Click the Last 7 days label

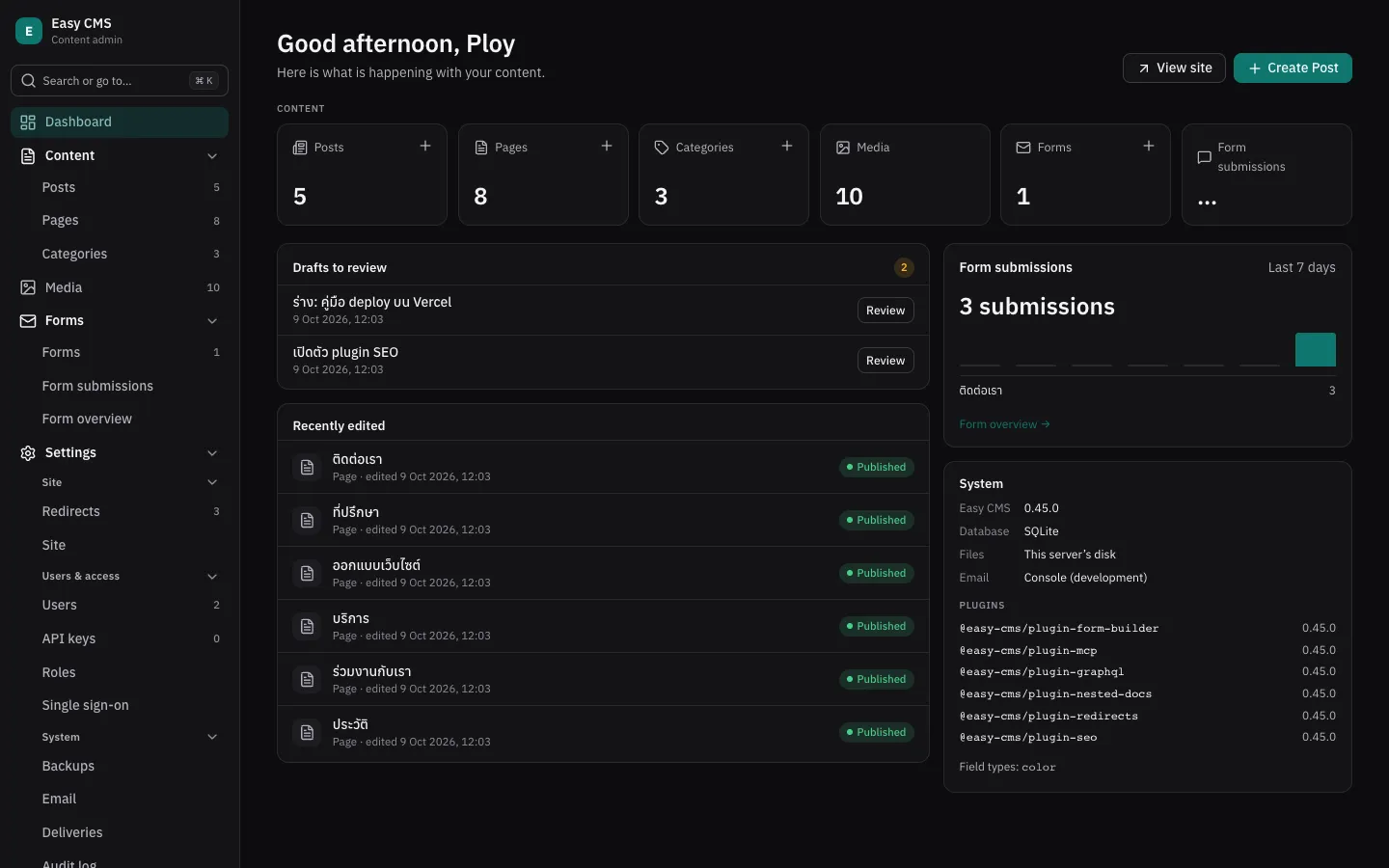1301,267
